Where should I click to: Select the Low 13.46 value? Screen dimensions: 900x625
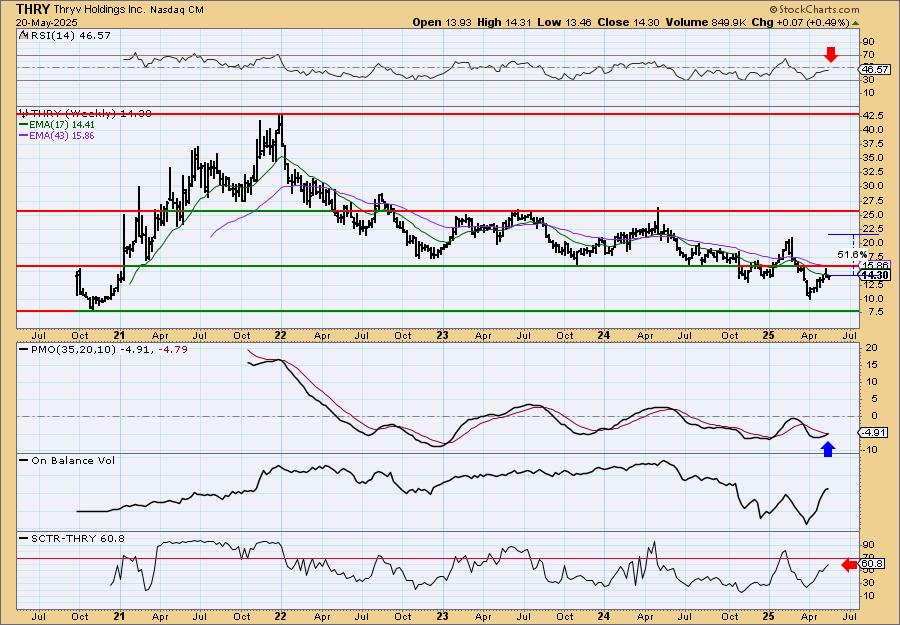coord(565,22)
